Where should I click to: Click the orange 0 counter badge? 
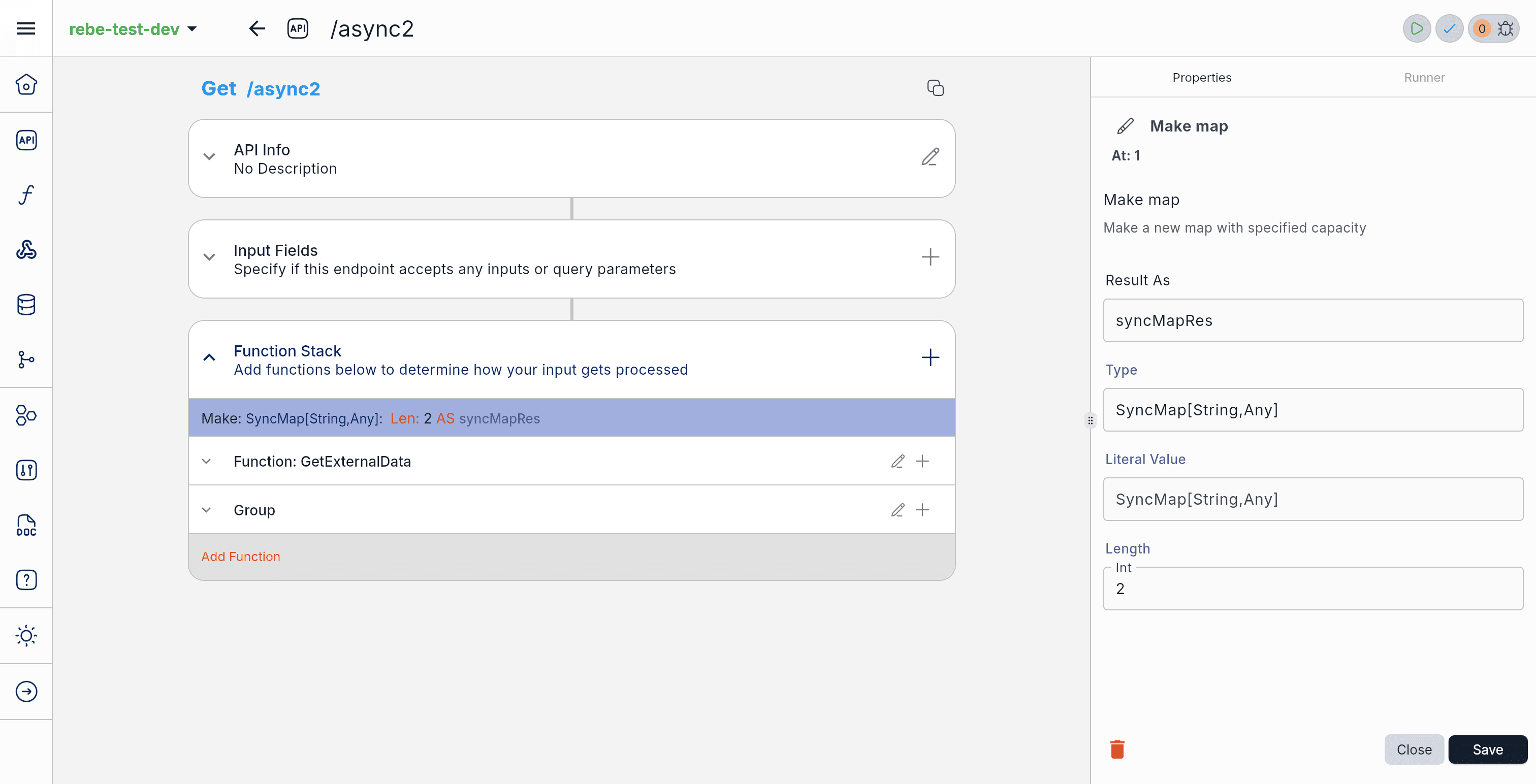[x=1482, y=28]
